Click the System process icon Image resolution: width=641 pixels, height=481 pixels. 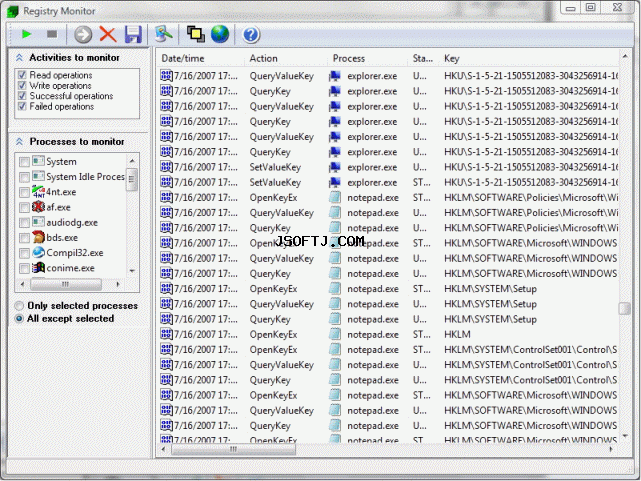38,161
